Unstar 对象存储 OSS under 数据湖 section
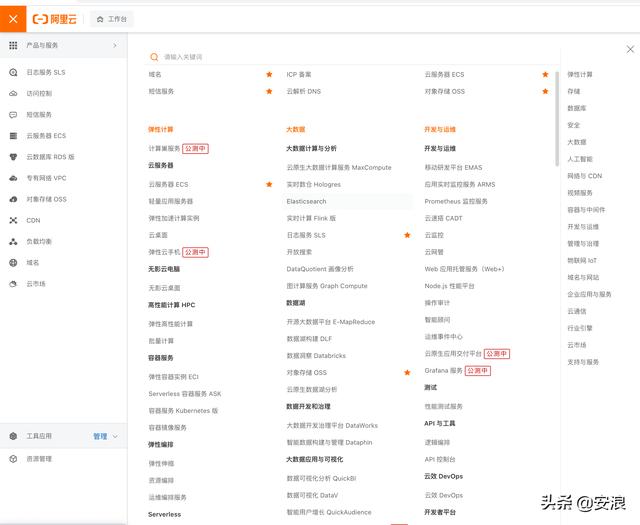Viewport: 640px width, 525px height. coord(407,372)
